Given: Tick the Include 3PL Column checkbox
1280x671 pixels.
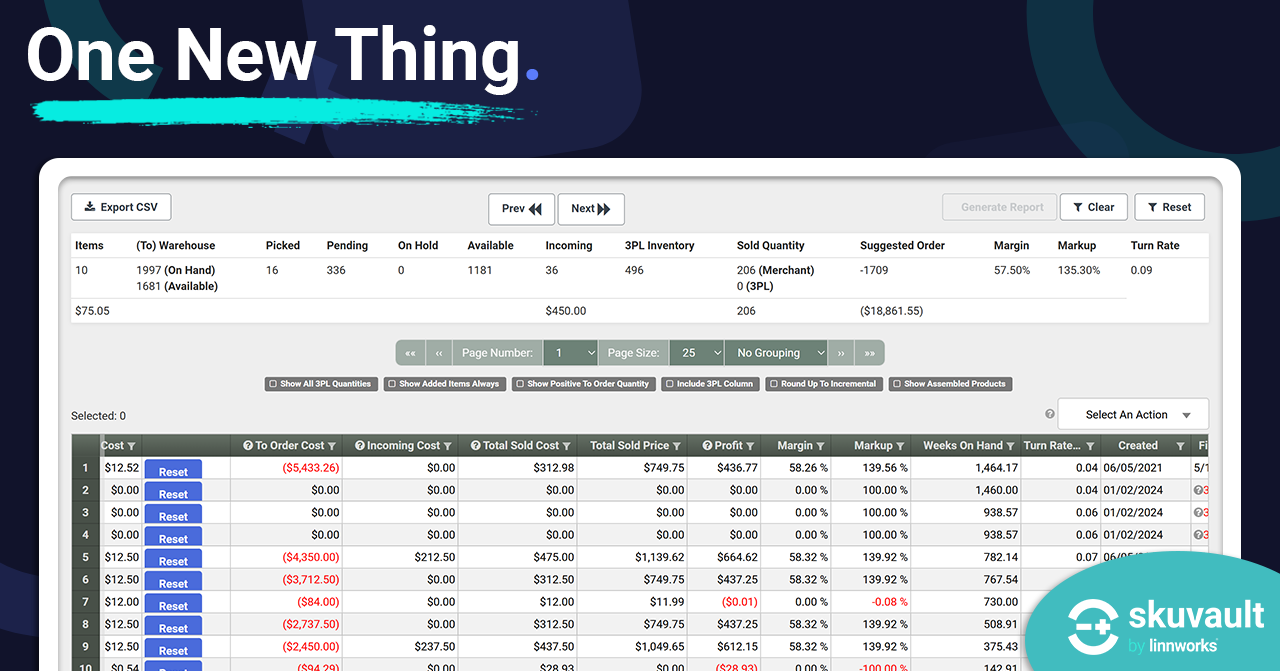Looking at the screenshot, I should pyautogui.click(x=669, y=384).
